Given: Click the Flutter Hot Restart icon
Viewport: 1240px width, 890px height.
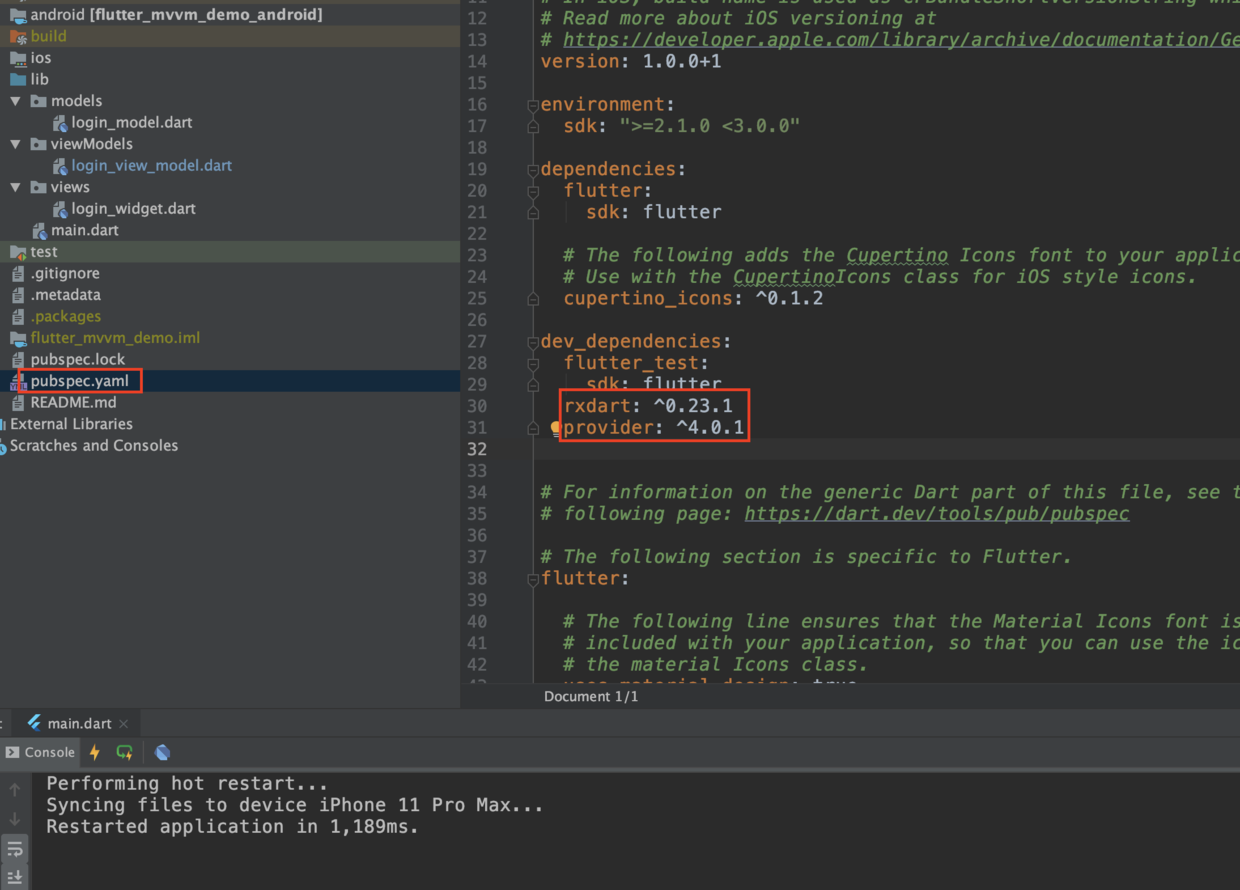Looking at the screenshot, I should [x=125, y=752].
